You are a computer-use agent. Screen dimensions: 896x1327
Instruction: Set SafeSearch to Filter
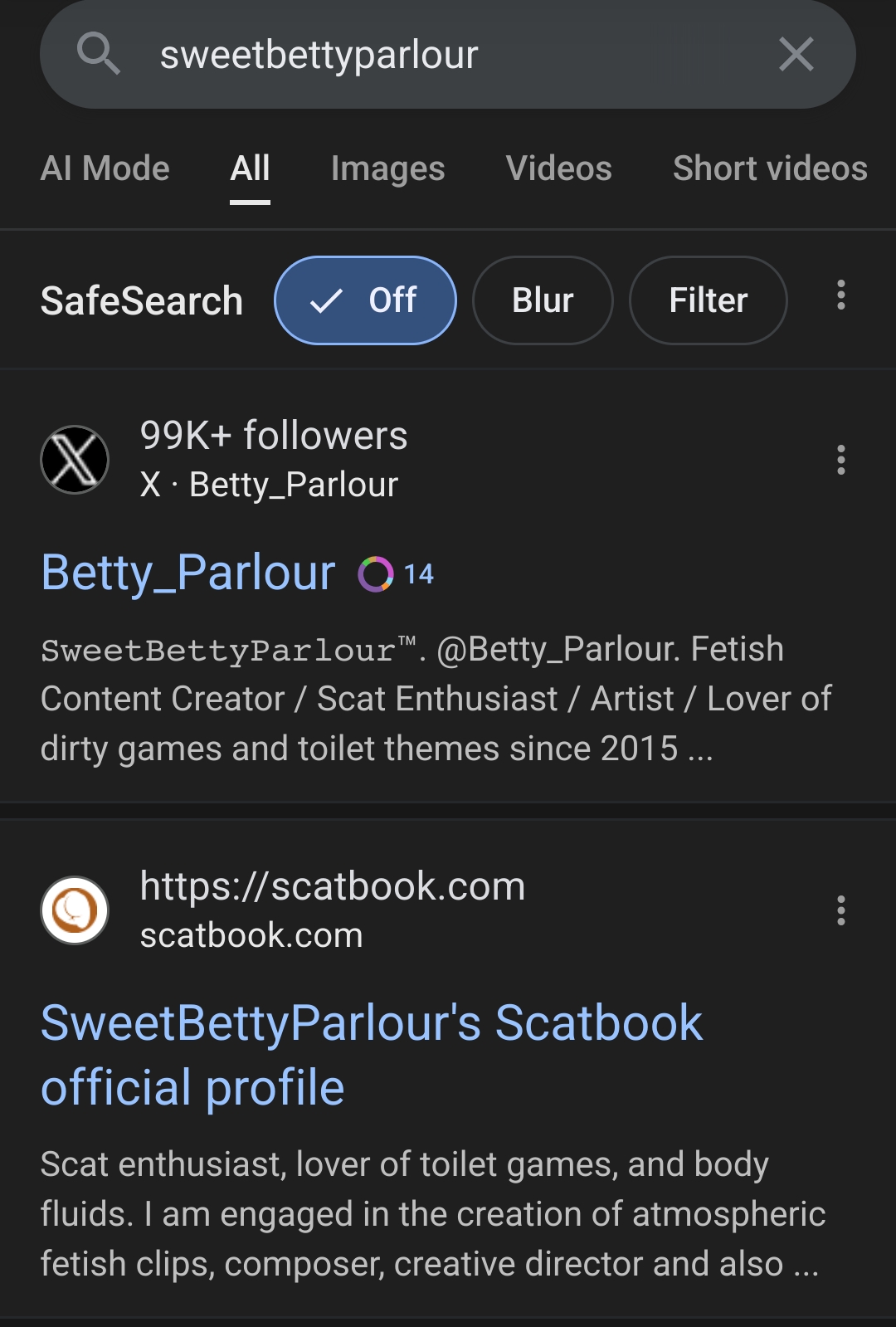[x=709, y=300]
